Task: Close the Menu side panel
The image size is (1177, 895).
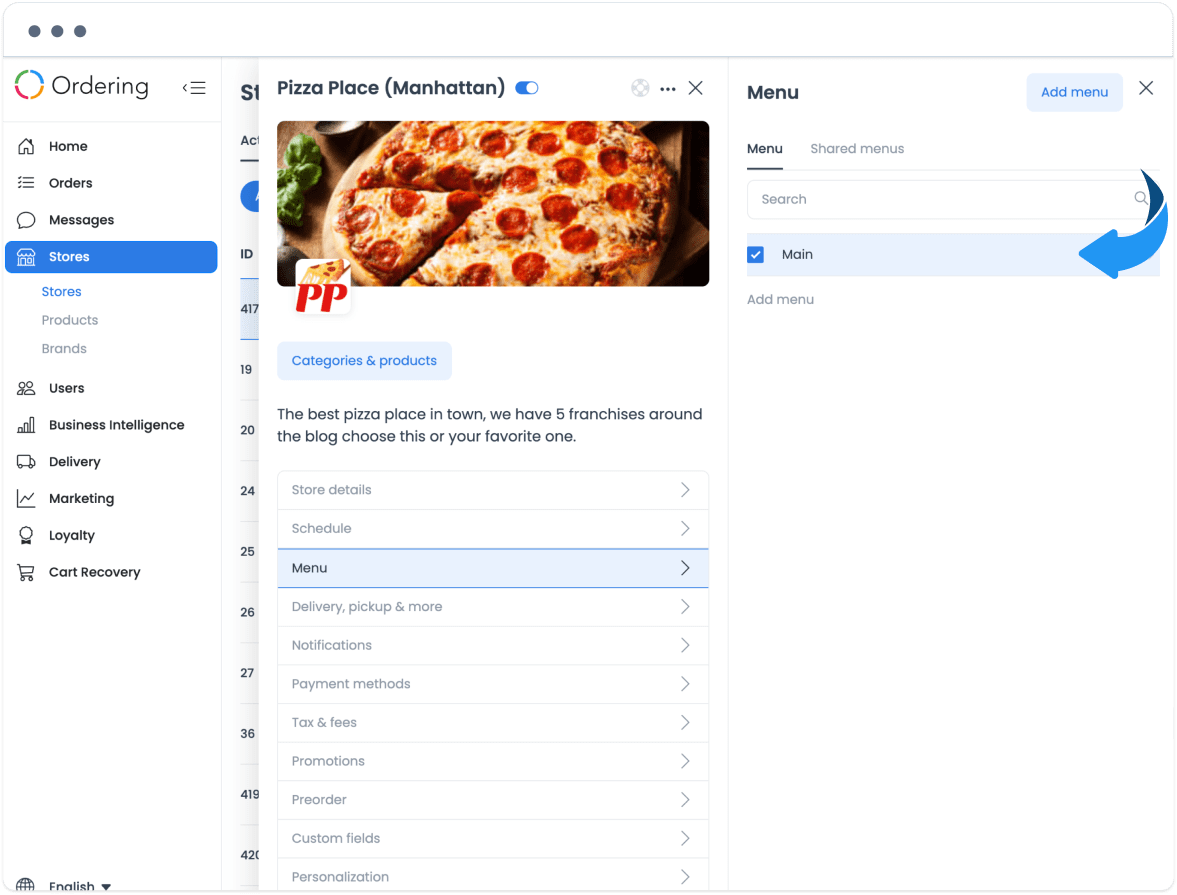Action: (x=1145, y=88)
